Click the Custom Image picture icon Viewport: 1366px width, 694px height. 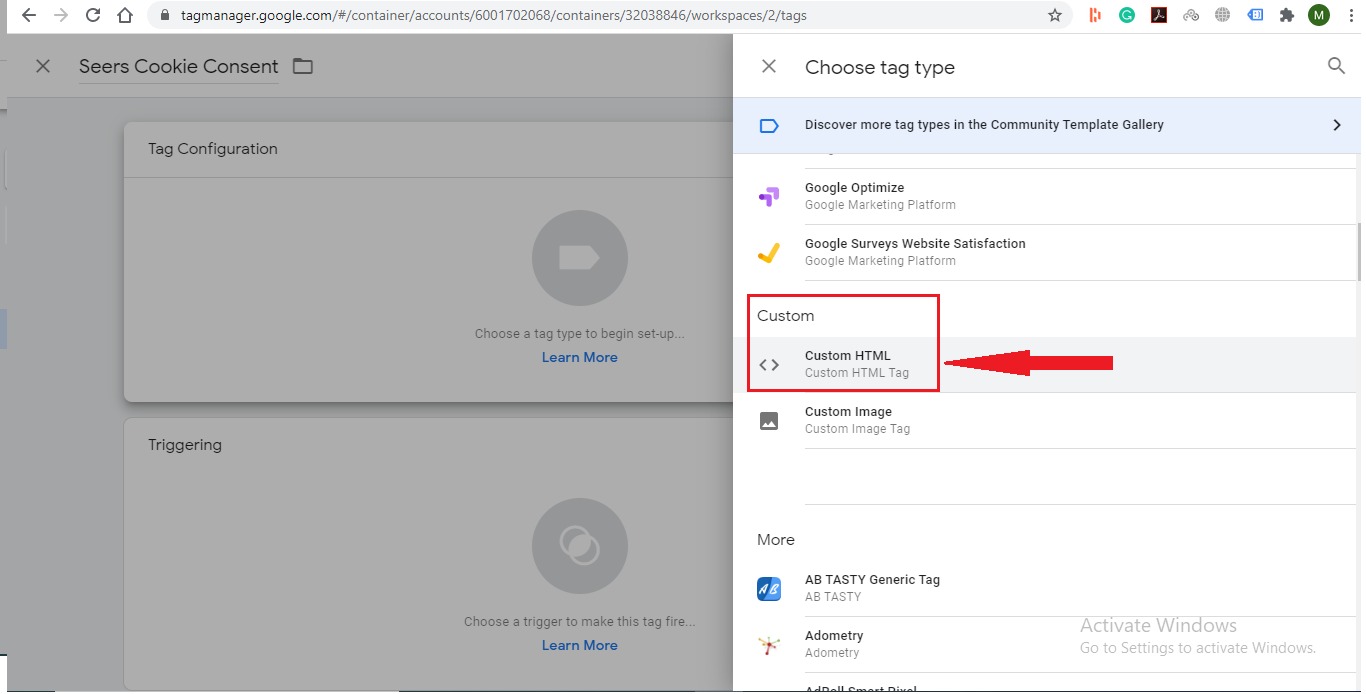769,421
